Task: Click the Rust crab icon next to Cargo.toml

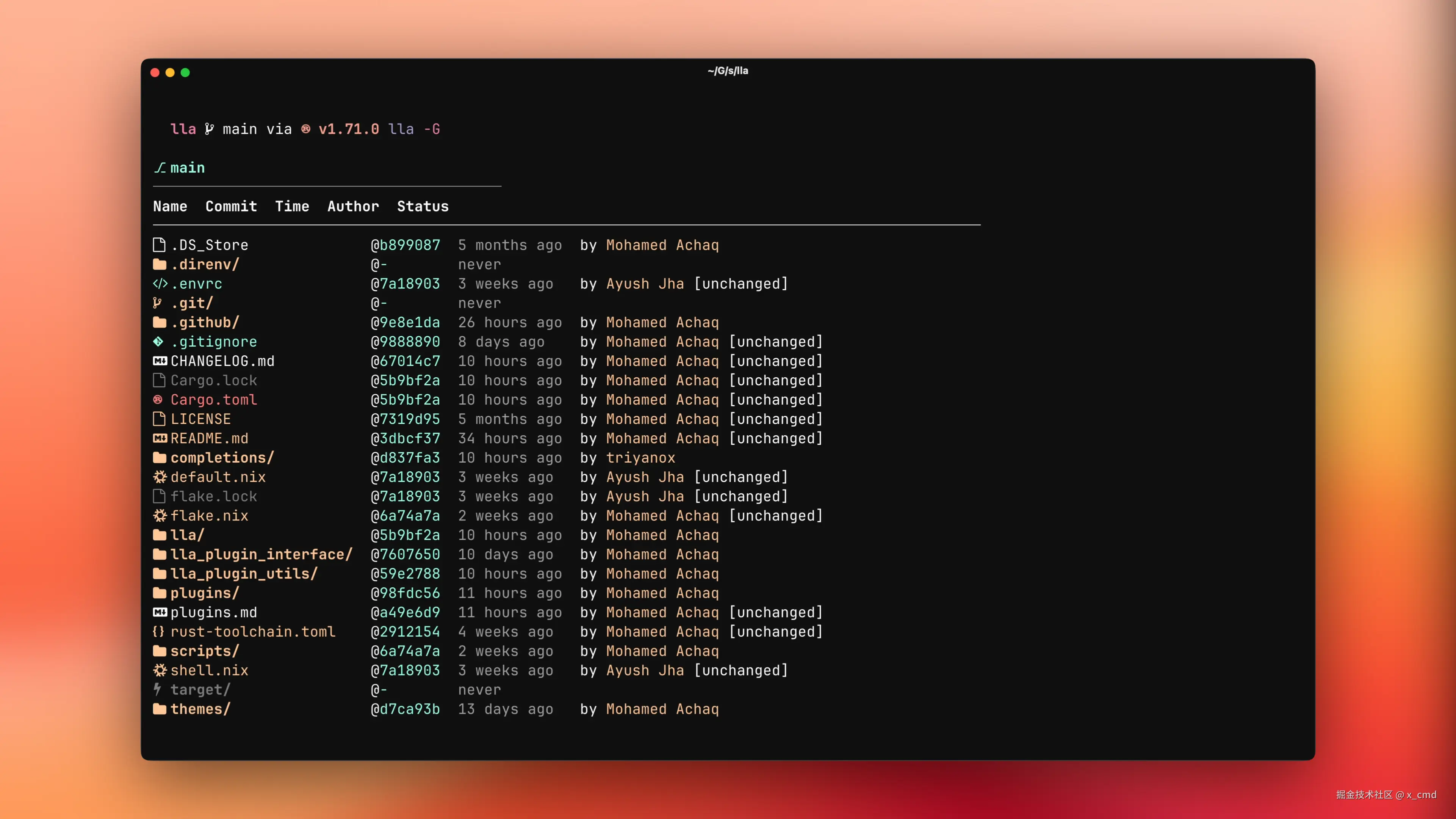Action: pyautogui.click(x=158, y=400)
